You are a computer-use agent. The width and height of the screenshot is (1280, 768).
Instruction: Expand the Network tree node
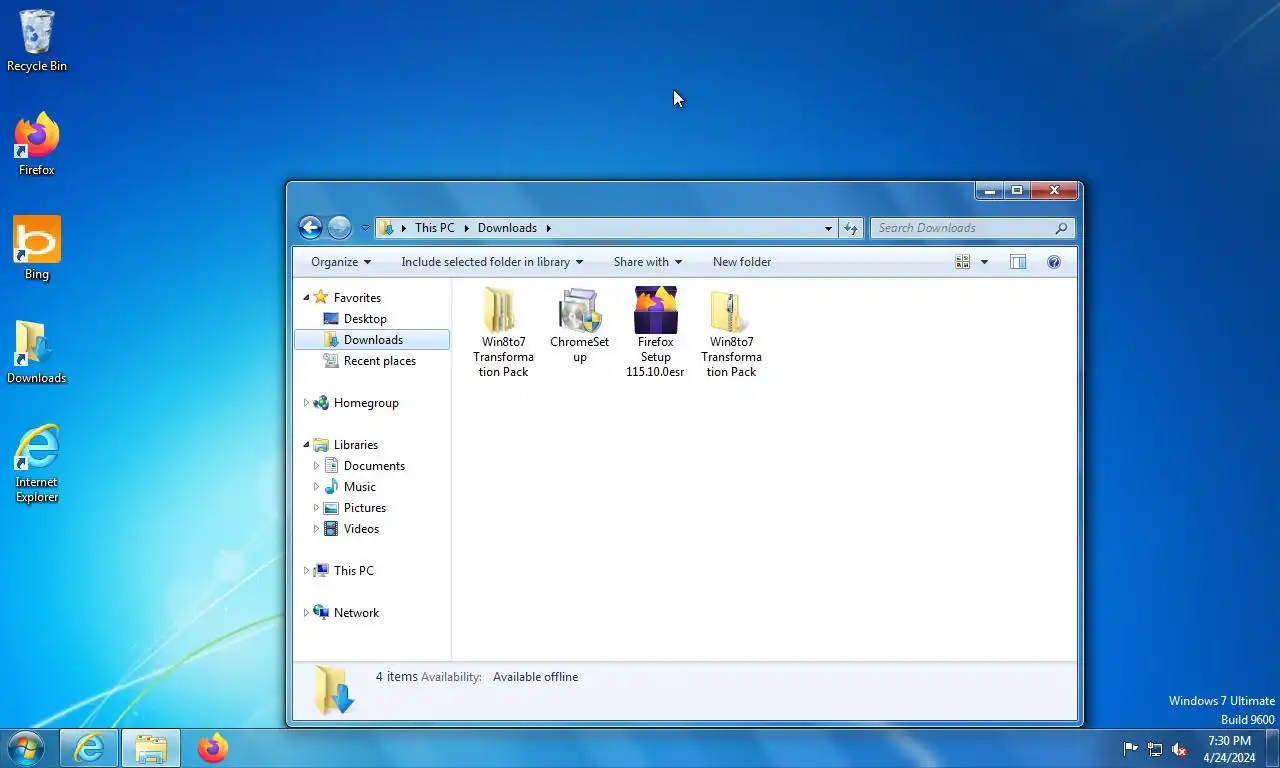(307, 613)
